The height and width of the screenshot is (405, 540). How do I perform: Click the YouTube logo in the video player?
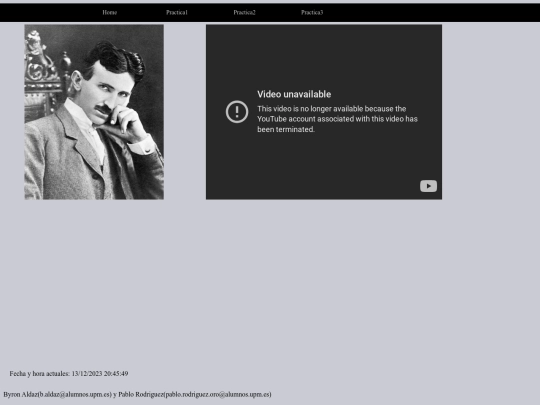click(428, 186)
